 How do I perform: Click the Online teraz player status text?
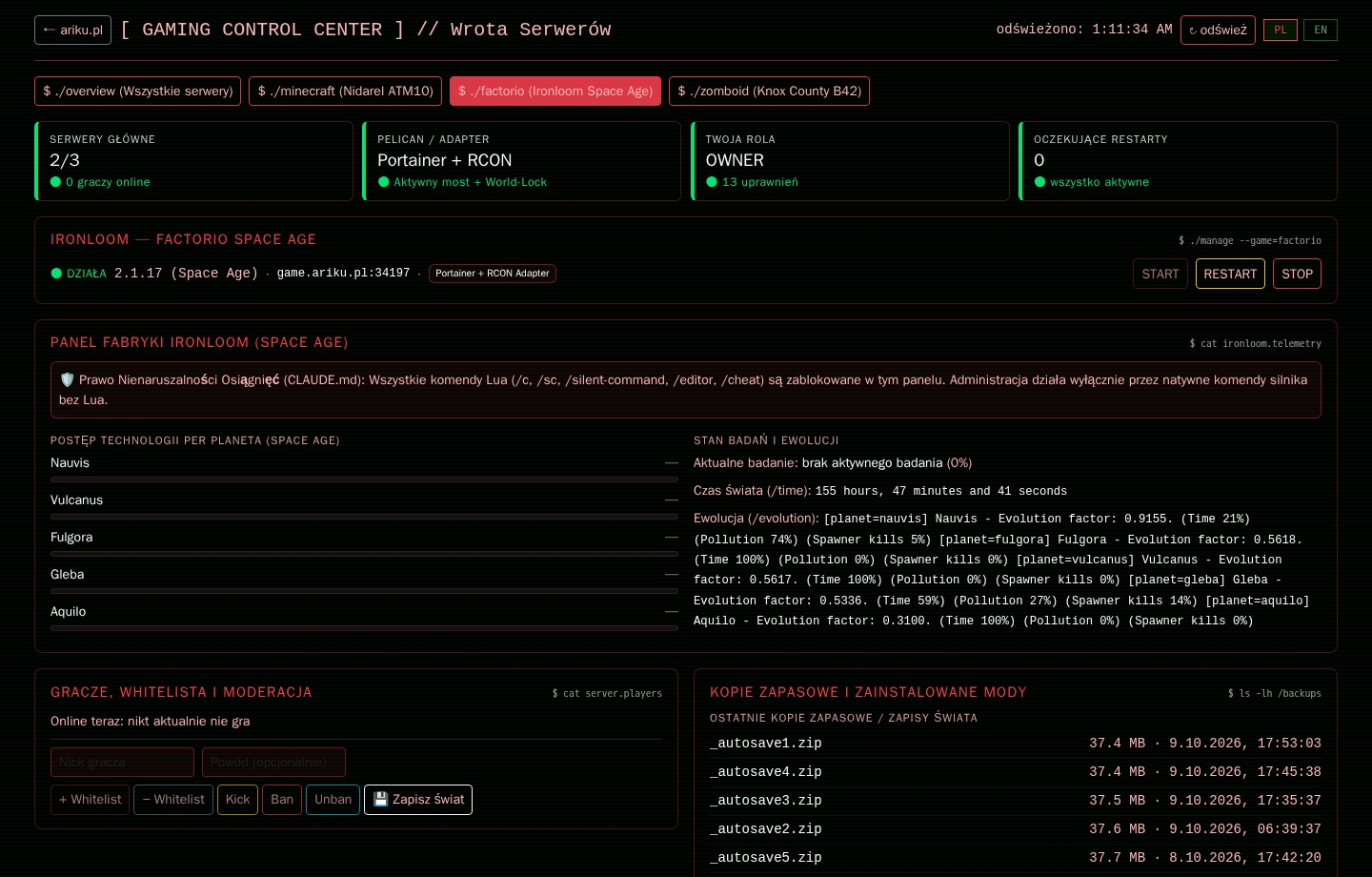coord(151,722)
